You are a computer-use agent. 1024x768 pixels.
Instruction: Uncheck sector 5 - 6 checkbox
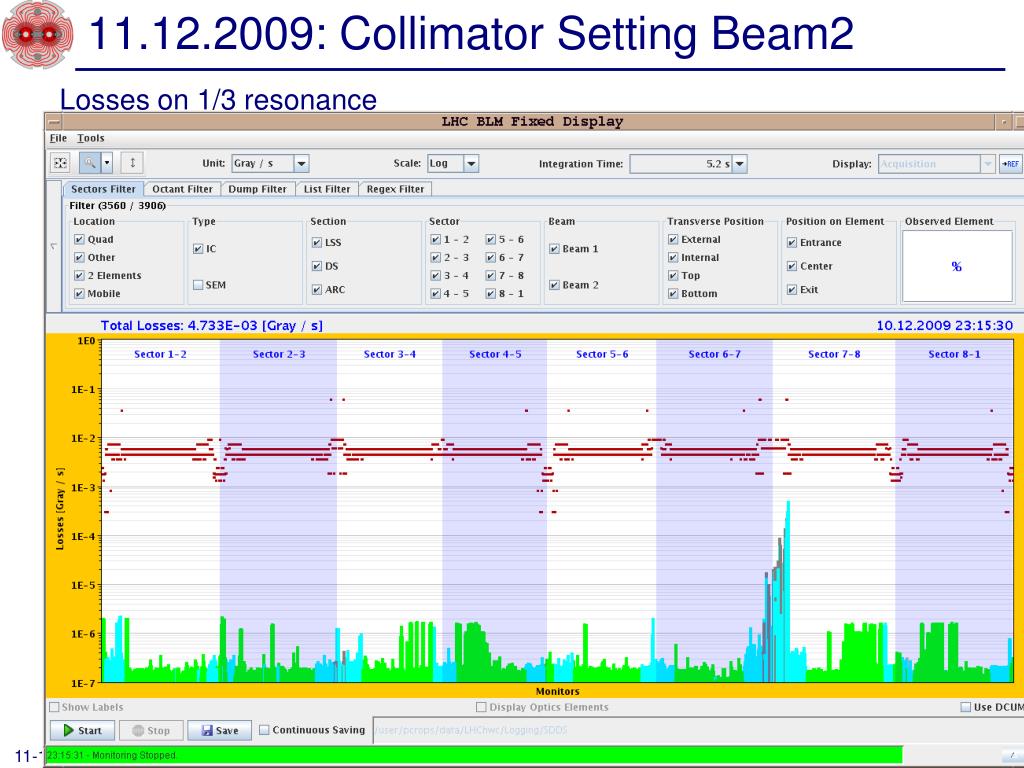490,240
